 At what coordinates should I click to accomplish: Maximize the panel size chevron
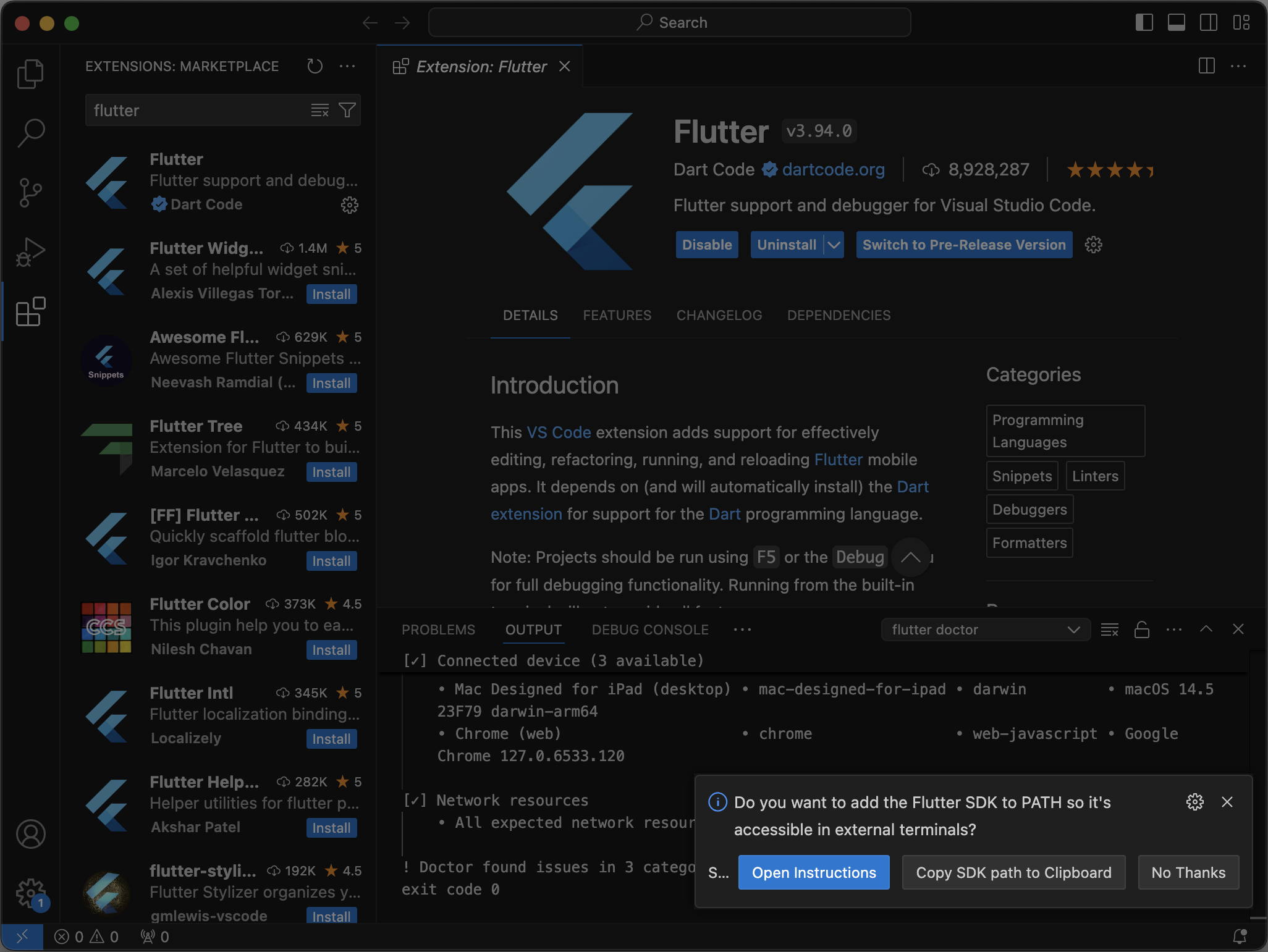1206,630
